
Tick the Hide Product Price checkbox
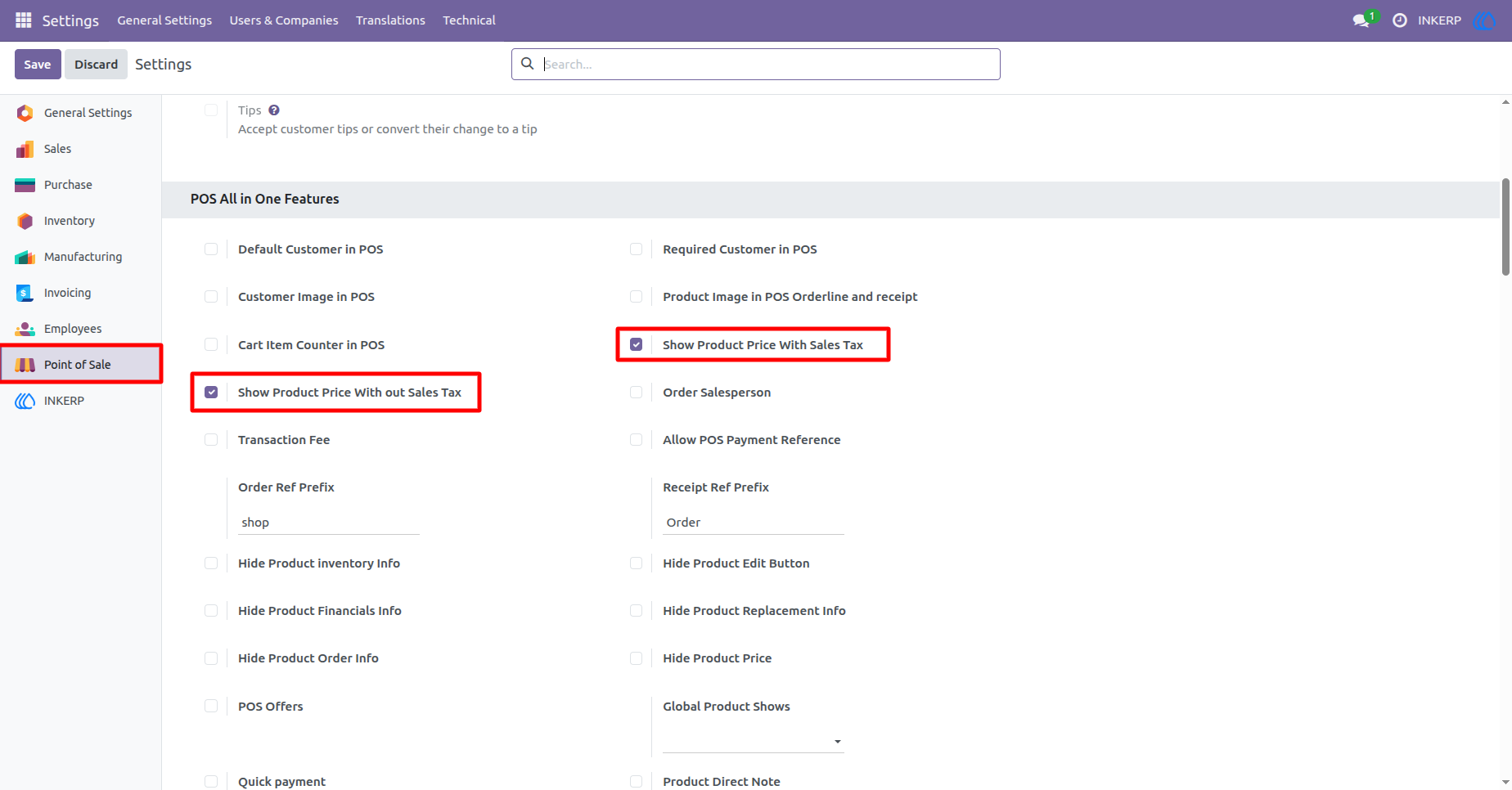pyautogui.click(x=636, y=658)
